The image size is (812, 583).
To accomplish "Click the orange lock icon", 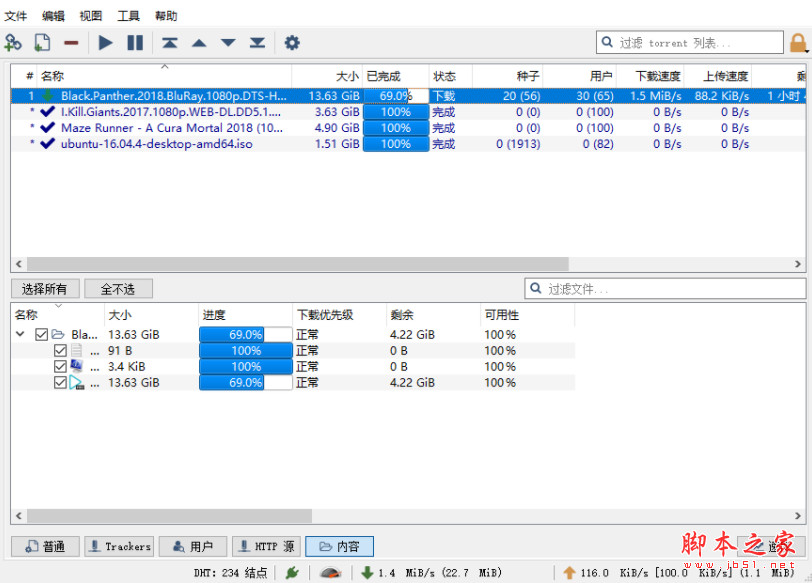I will [x=798, y=42].
